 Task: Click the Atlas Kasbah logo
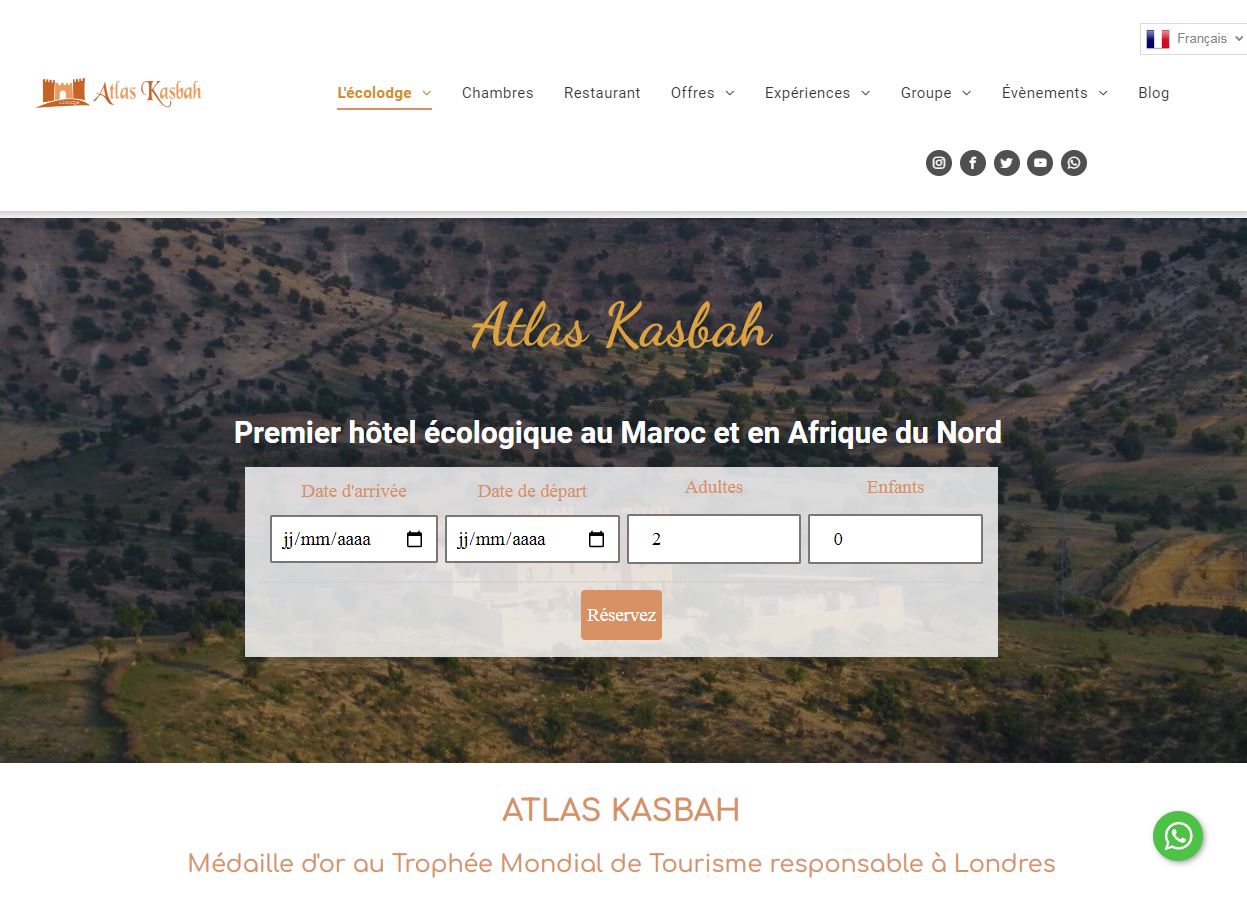[119, 92]
